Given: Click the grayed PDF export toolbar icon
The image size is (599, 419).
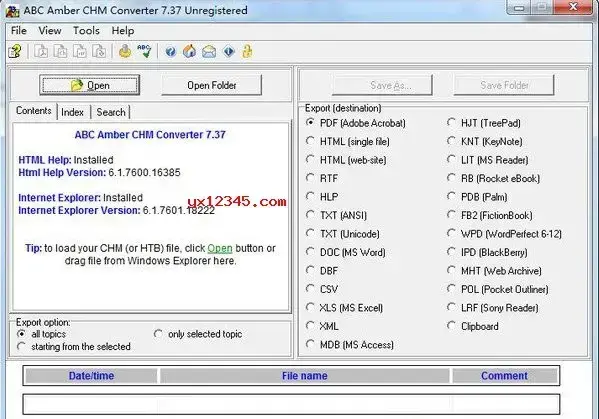Looking at the screenshot, I should click(41, 52).
